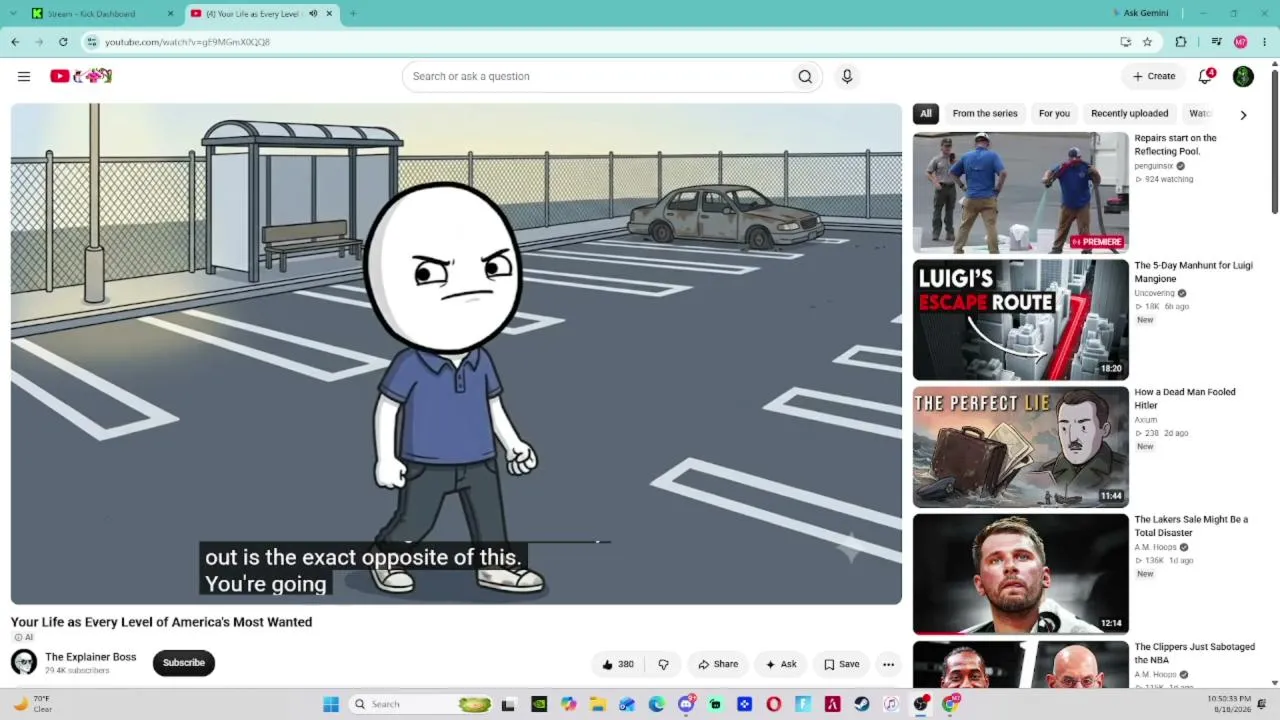Open more actions three-dot menu under video
The width and height of the screenshot is (1280, 720).
(x=888, y=664)
